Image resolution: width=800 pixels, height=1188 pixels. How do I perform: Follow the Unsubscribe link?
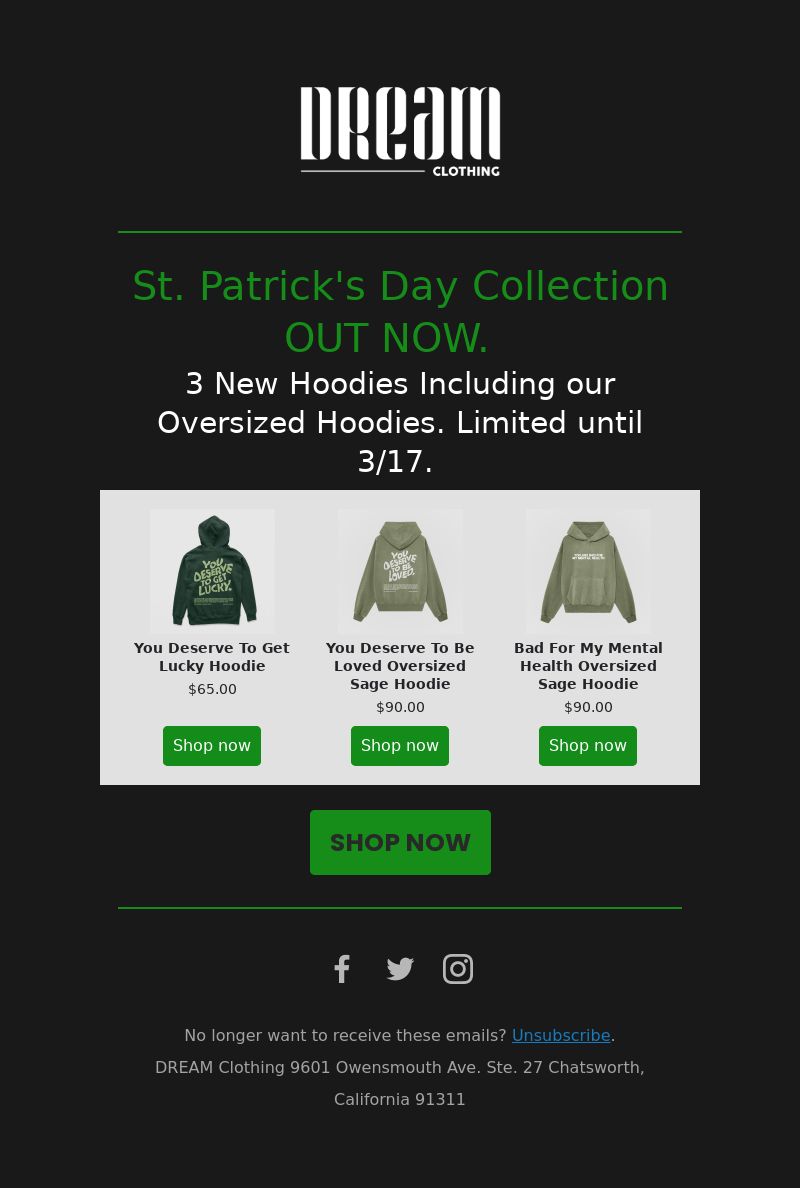click(x=561, y=1035)
